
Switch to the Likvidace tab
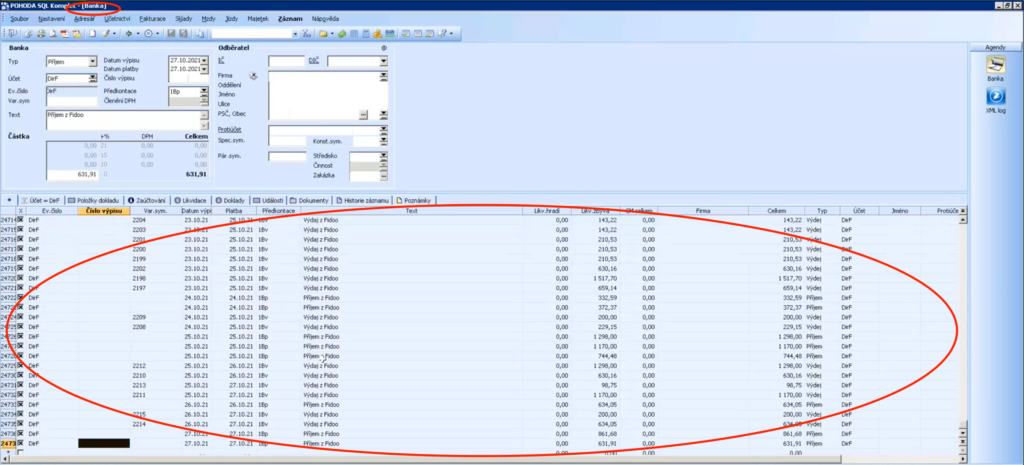[x=191, y=200]
